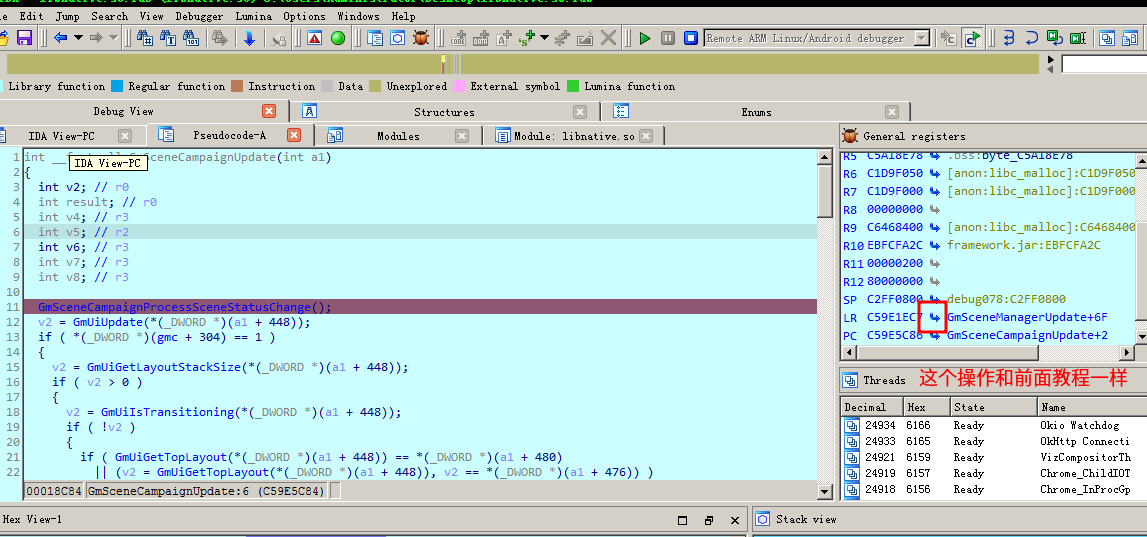Click the run until return icon
The image size is (1147, 537).
coord(1054,38)
